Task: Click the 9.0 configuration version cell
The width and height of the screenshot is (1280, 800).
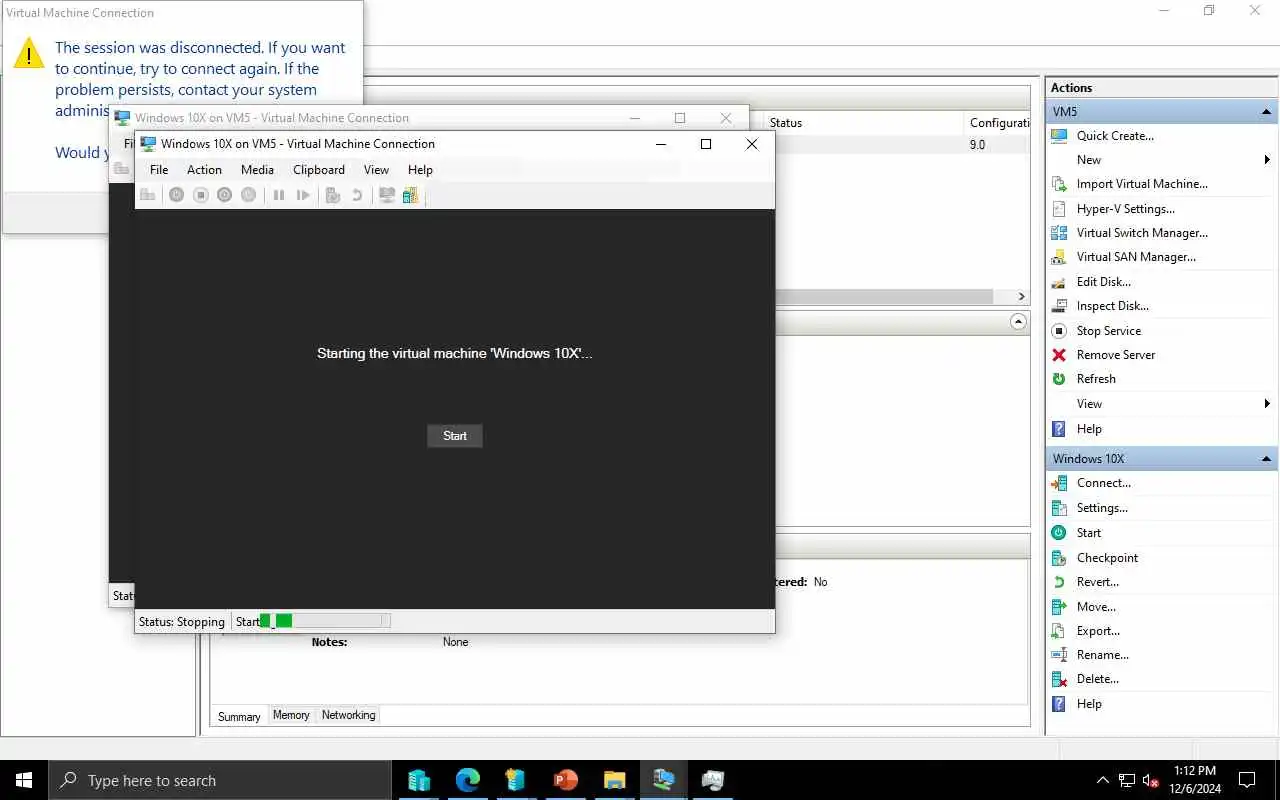Action: point(977,145)
